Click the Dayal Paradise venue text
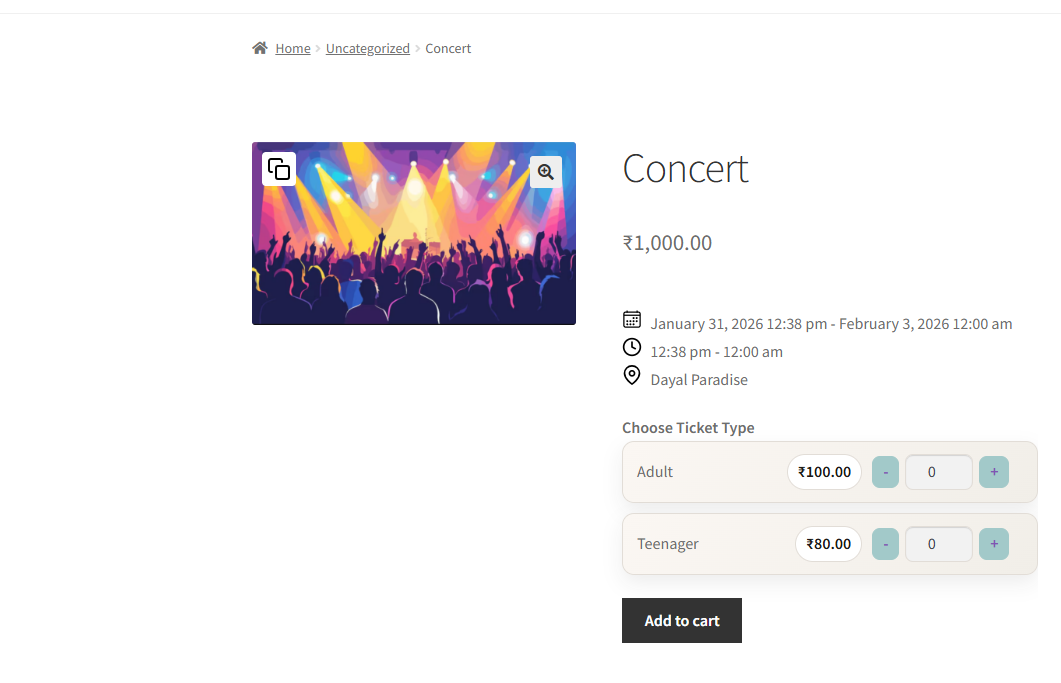This screenshot has width=1061, height=683. (698, 379)
